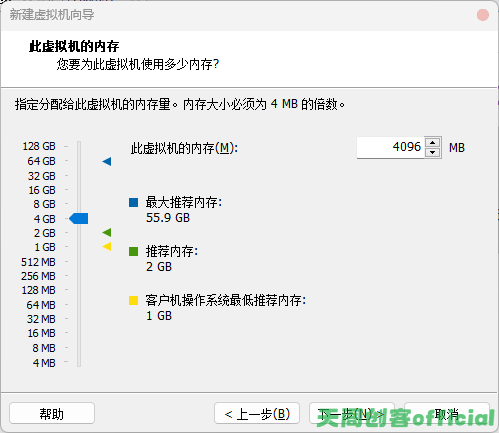Increase memory with the up spinner arrow

(433, 143)
